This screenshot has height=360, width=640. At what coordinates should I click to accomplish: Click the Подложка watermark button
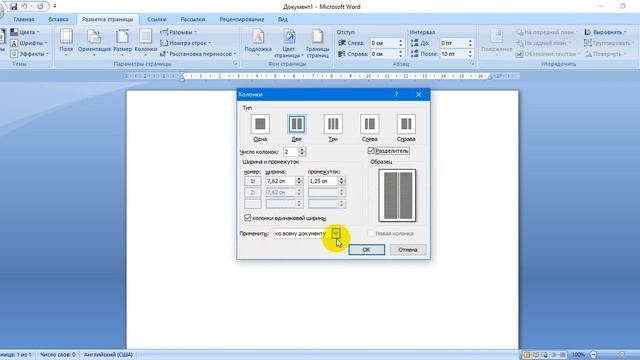(258, 42)
